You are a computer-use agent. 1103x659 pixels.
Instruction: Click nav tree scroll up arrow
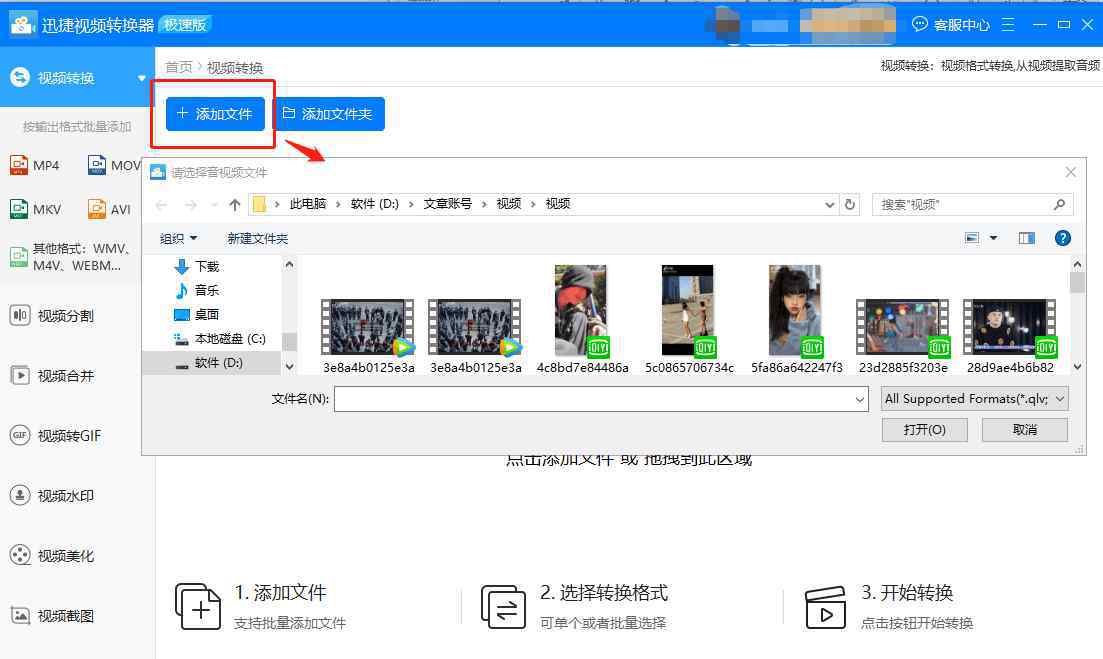[289, 264]
